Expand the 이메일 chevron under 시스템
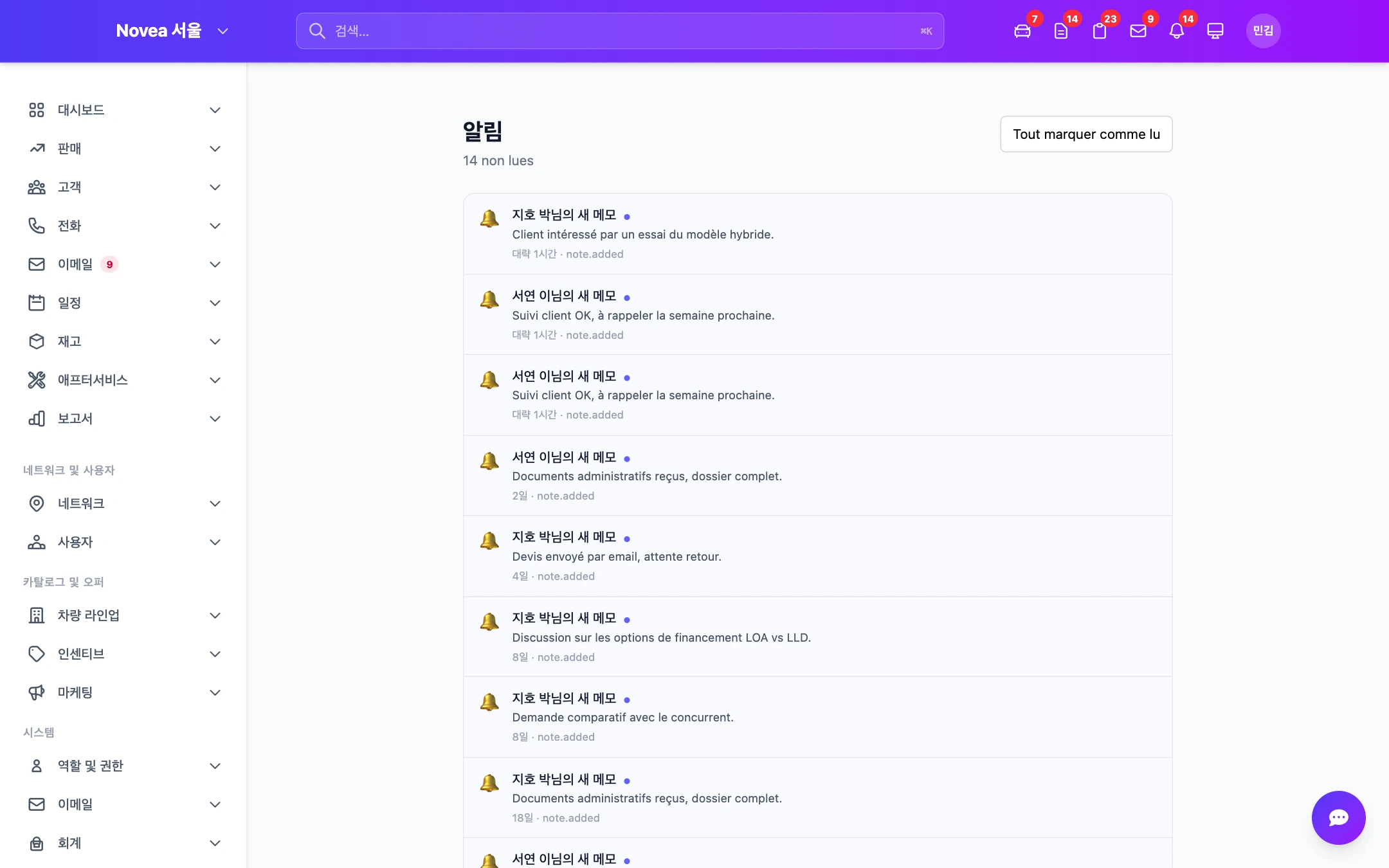The width and height of the screenshot is (1389, 868). pos(215,804)
